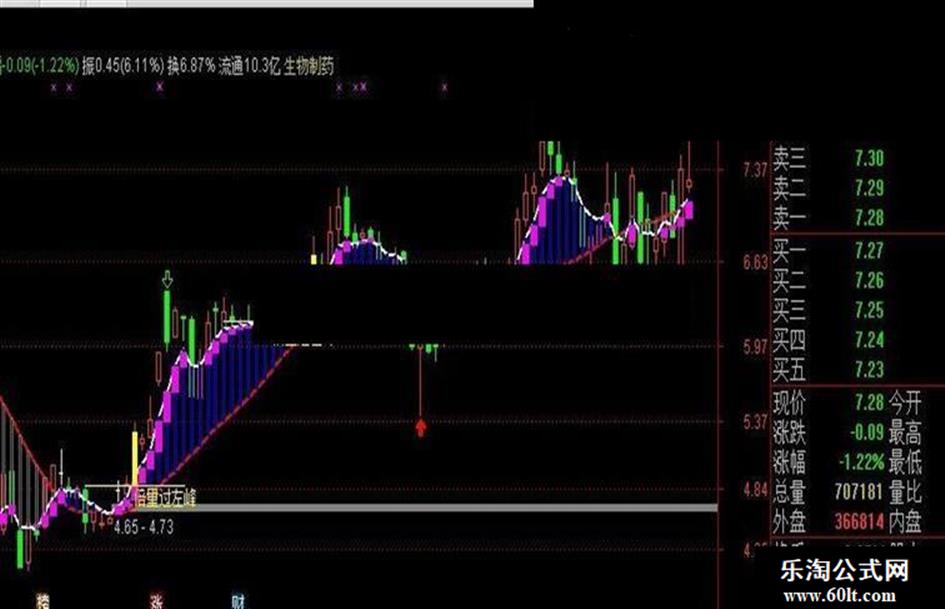Click the 外盘 value 366814
The width and height of the screenshot is (945, 609).
pyautogui.click(x=859, y=522)
